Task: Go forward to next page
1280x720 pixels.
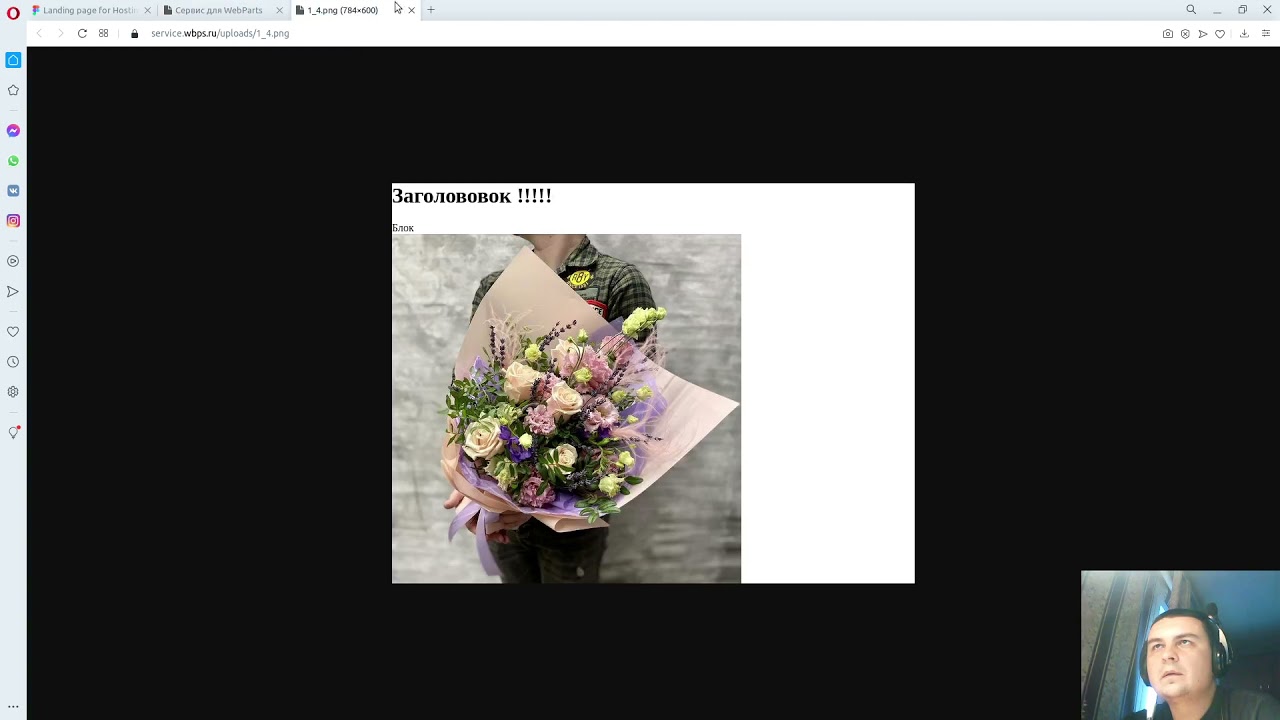Action: click(x=60, y=33)
